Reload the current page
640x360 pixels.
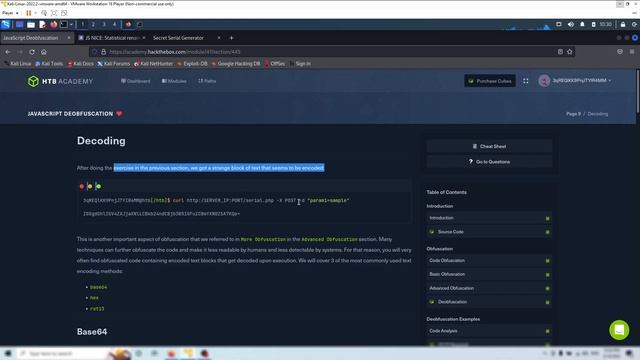tap(32, 52)
